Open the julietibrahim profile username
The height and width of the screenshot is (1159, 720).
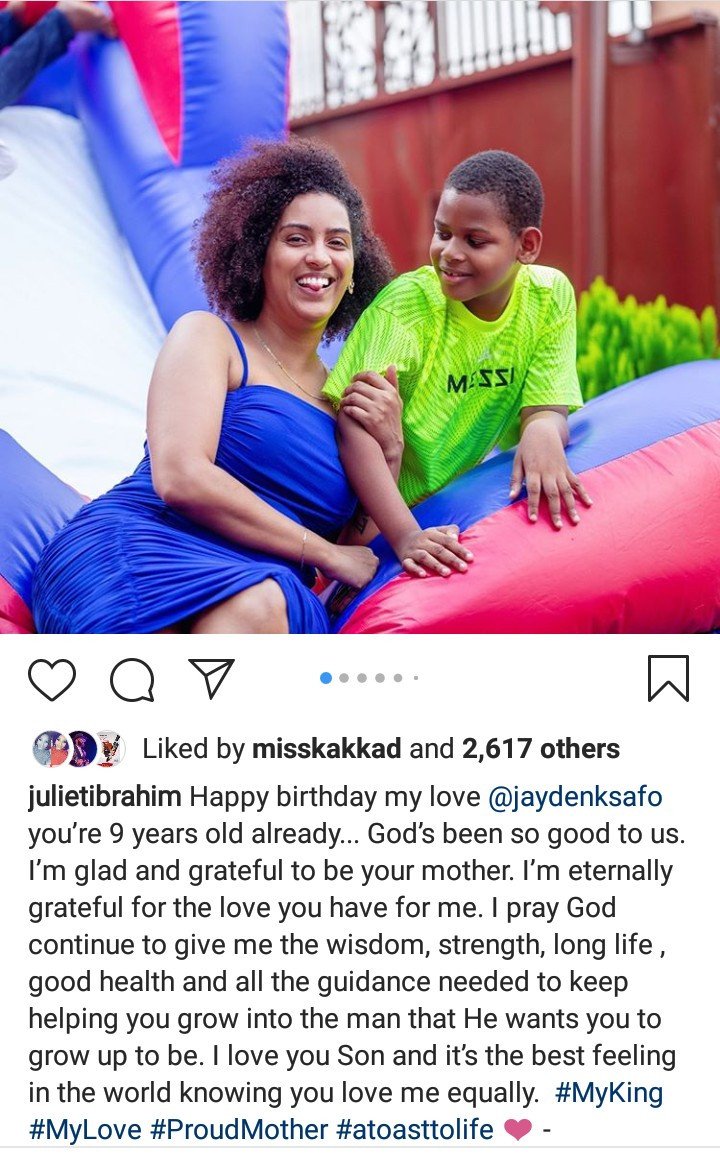pos(105,797)
